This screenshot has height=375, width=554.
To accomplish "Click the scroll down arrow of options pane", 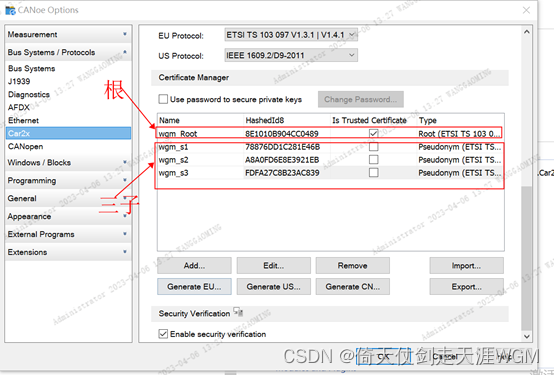I will [526, 336].
